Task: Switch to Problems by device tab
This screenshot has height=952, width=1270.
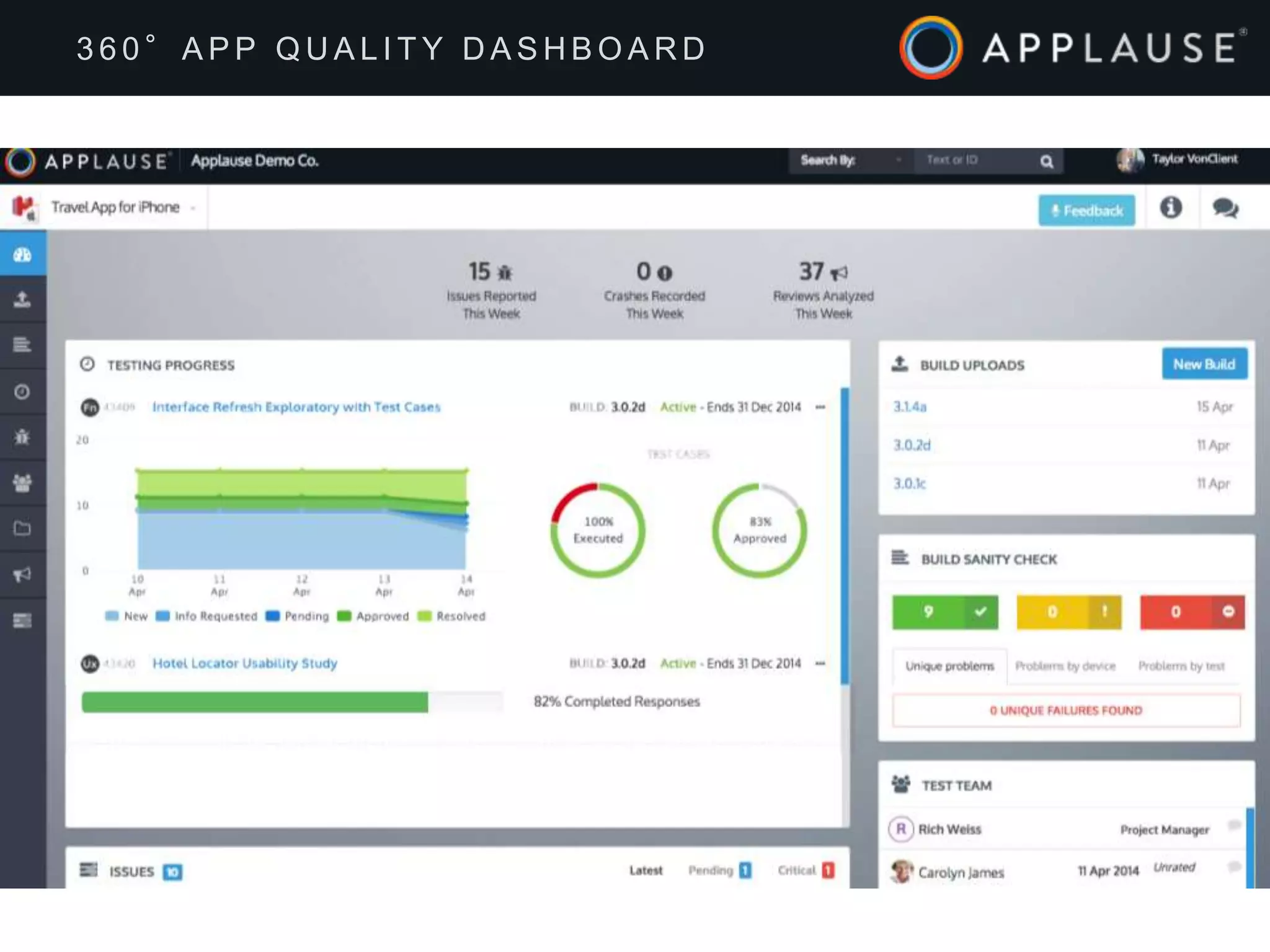Action: pos(1065,666)
